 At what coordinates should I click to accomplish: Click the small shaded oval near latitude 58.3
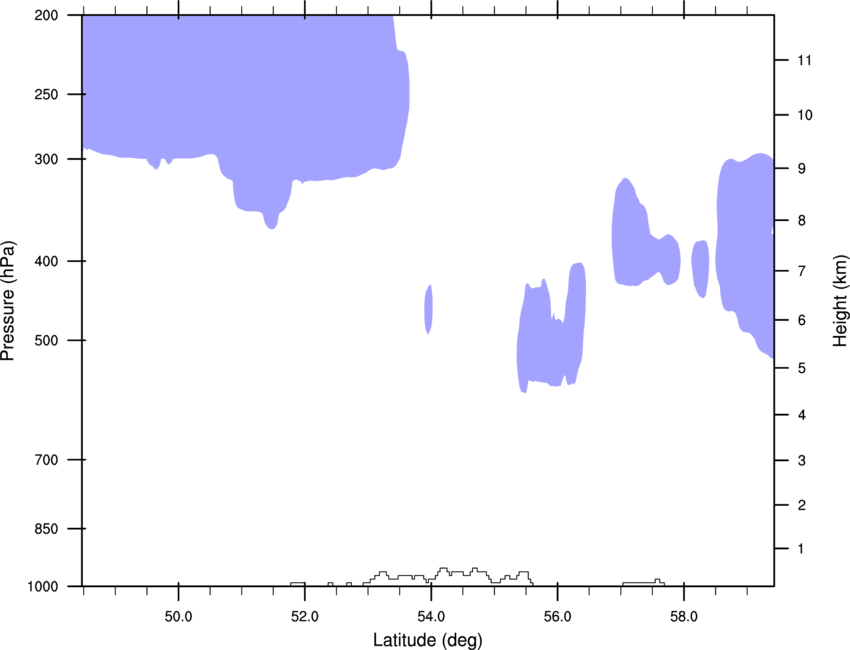(700, 269)
